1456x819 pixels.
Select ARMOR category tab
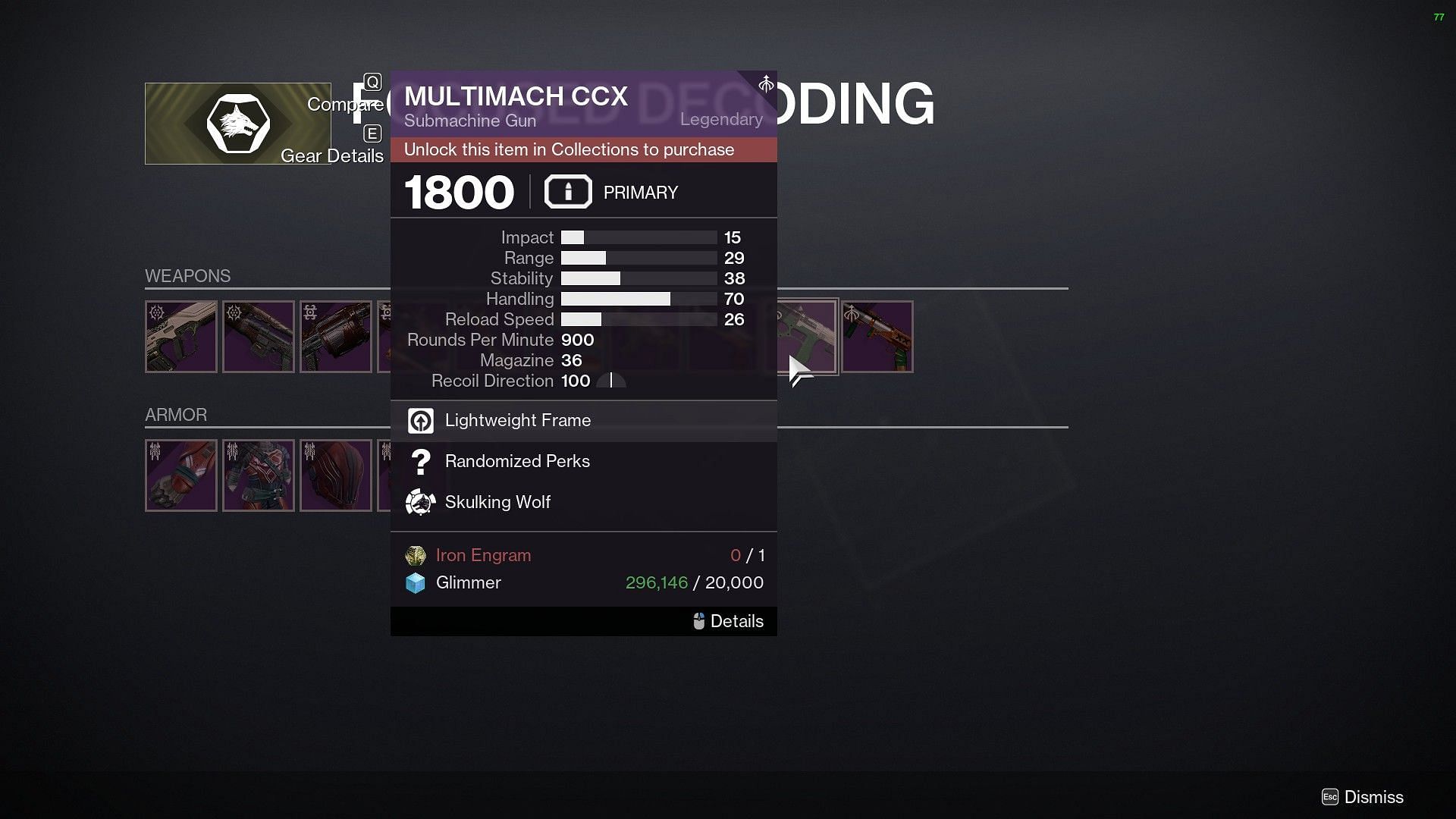175,414
